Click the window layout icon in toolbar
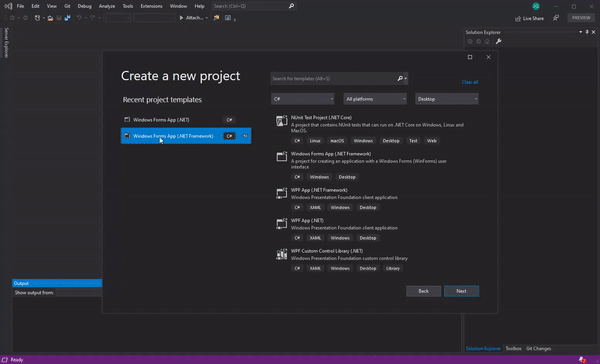Image resolution: width=600 pixels, height=364 pixels. tap(228, 18)
